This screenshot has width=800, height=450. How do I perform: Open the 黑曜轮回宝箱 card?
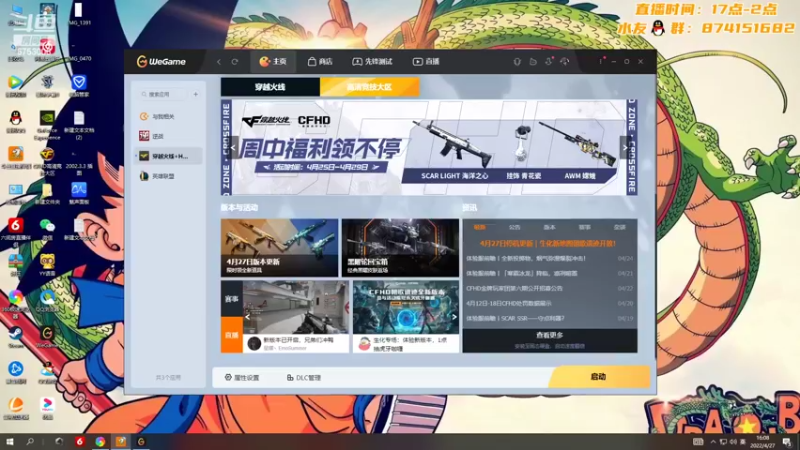point(401,247)
